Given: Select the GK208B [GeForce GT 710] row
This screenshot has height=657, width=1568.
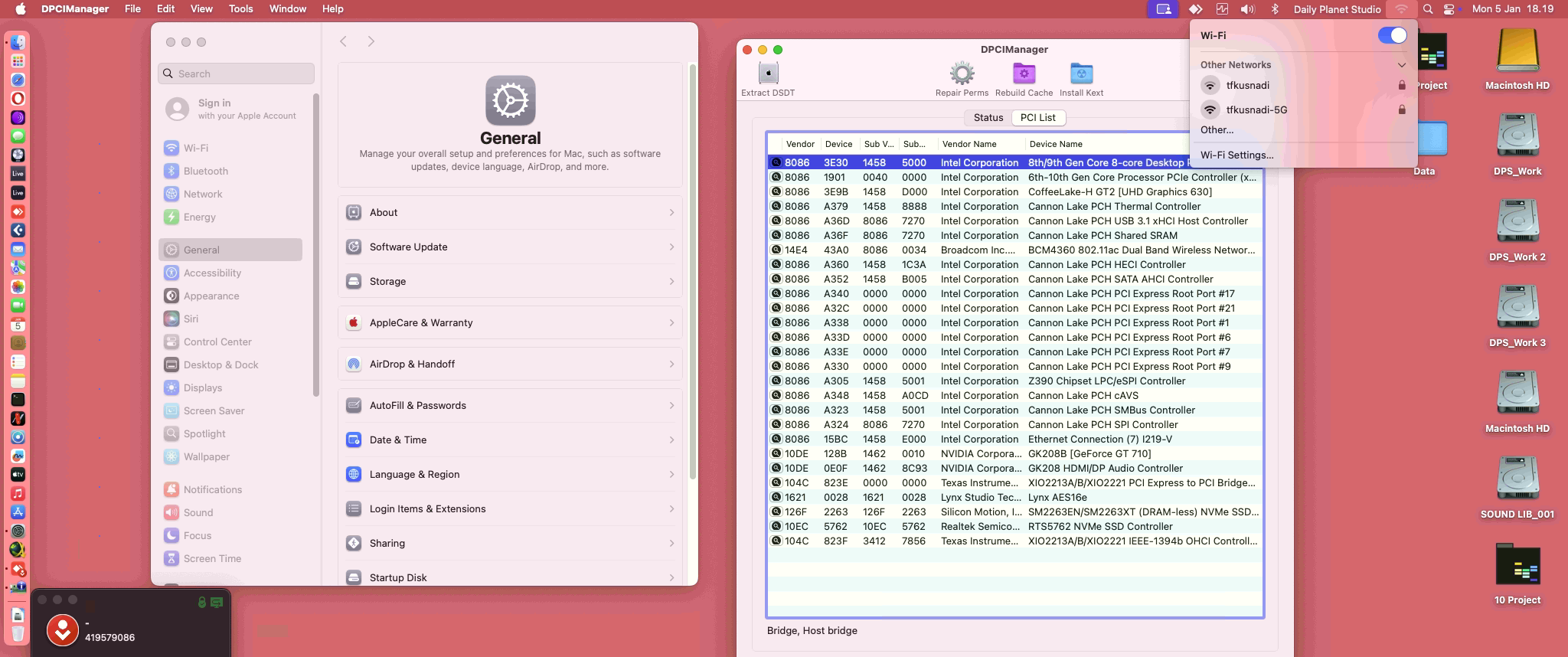Looking at the screenshot, I should (x=1015, y=454).
